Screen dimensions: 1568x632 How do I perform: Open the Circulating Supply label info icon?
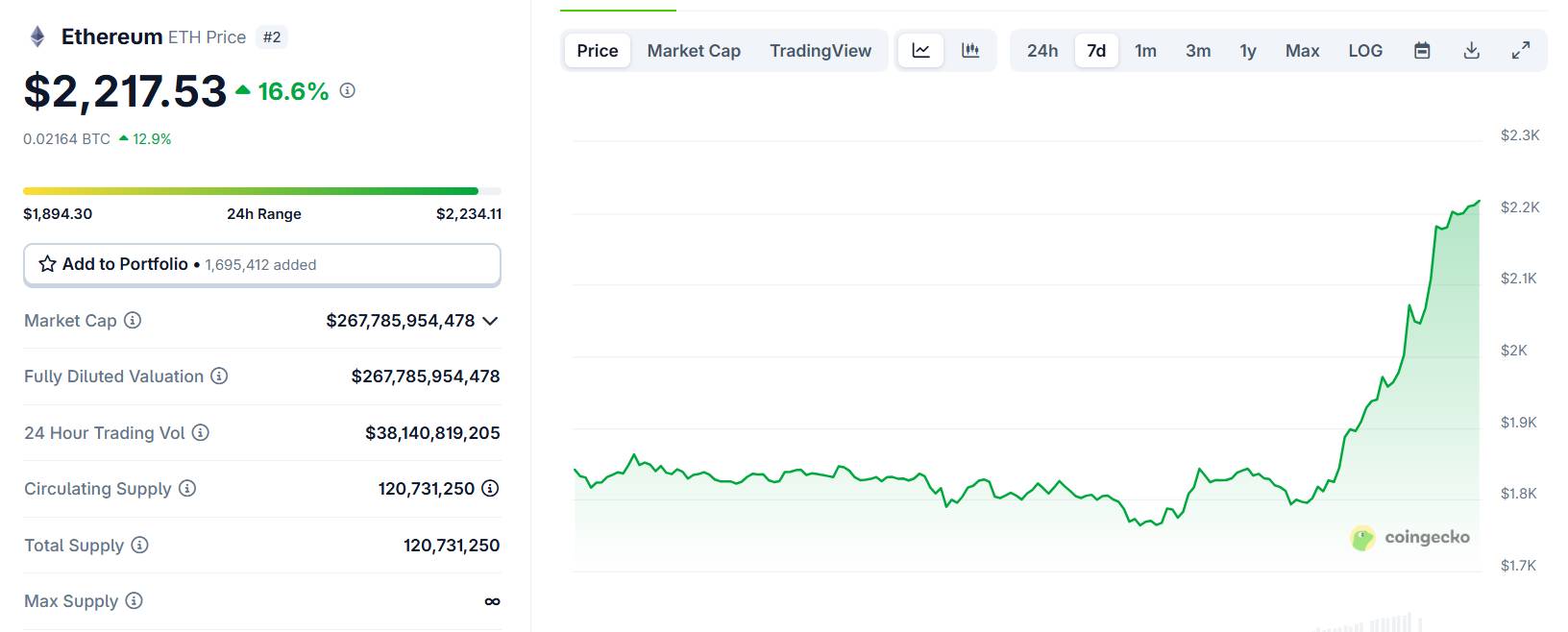coord(187,488)
